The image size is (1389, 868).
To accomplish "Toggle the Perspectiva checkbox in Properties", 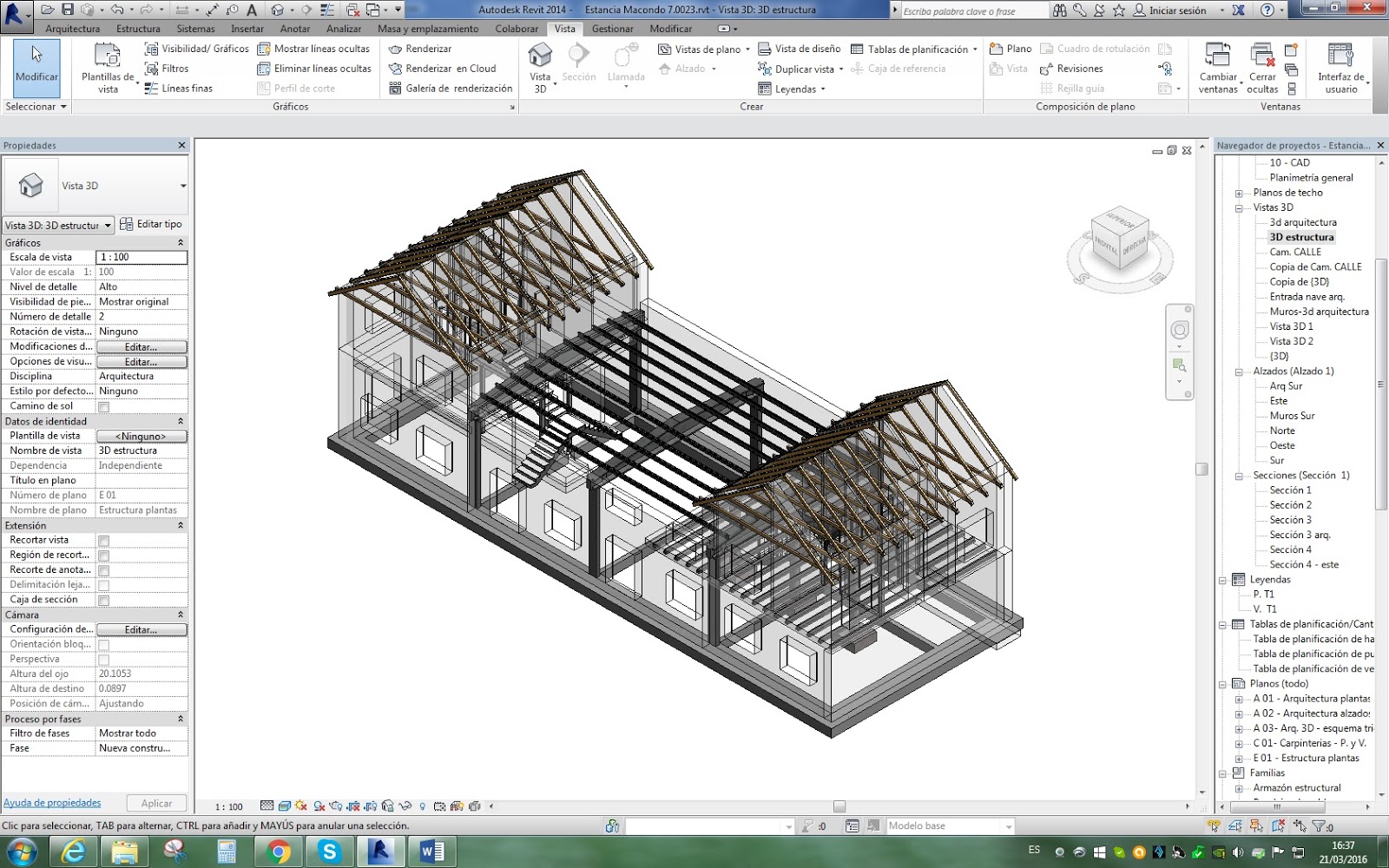I will 103,659.
